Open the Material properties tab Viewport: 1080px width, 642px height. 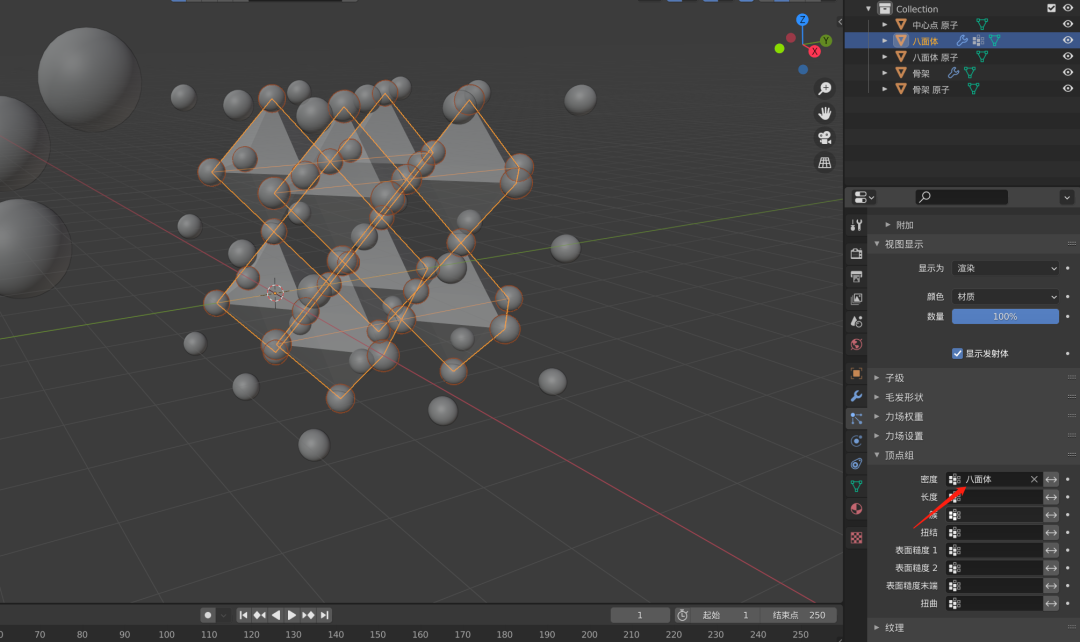coord(856,509)
